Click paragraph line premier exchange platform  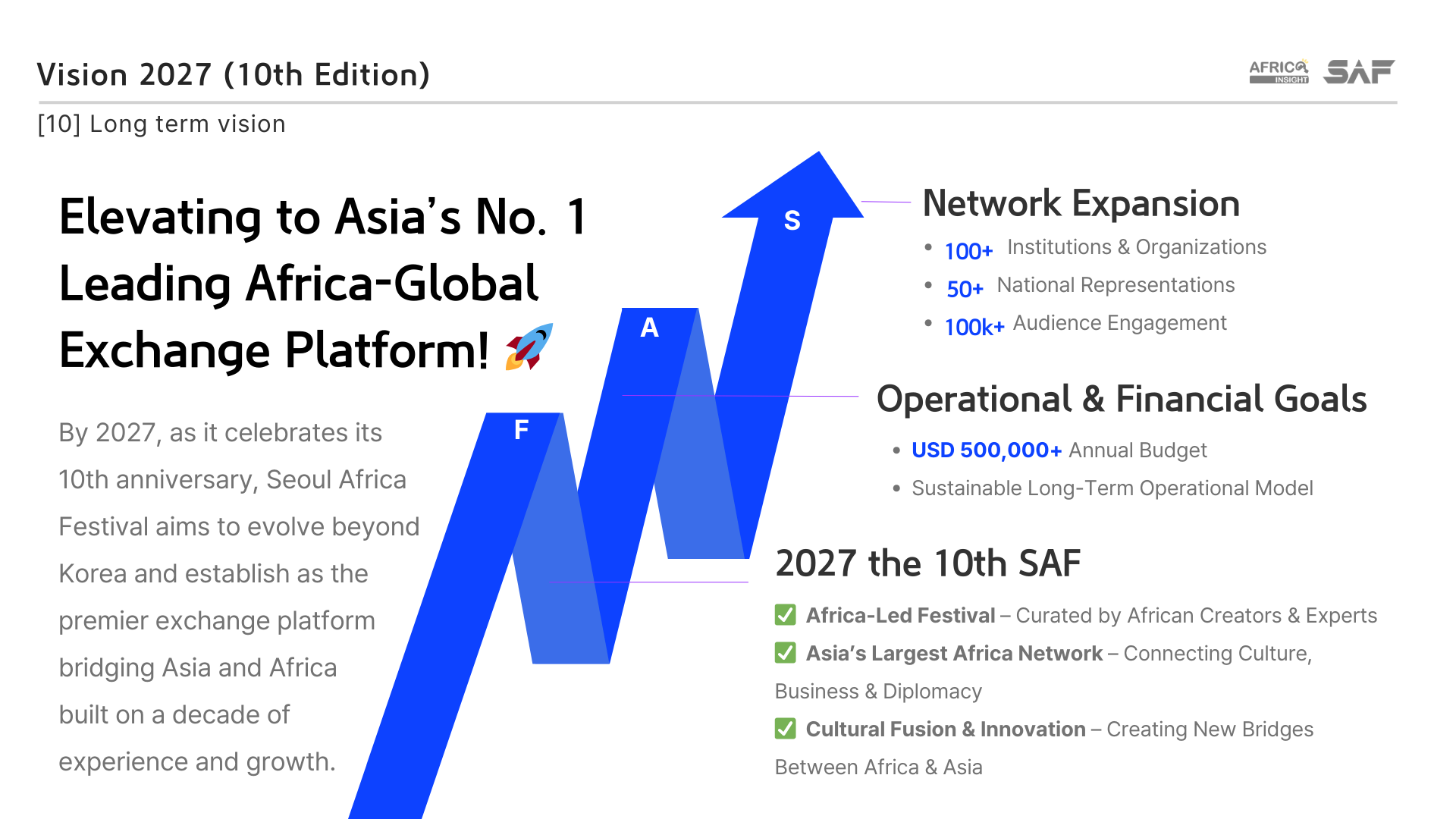coord(217,621)
